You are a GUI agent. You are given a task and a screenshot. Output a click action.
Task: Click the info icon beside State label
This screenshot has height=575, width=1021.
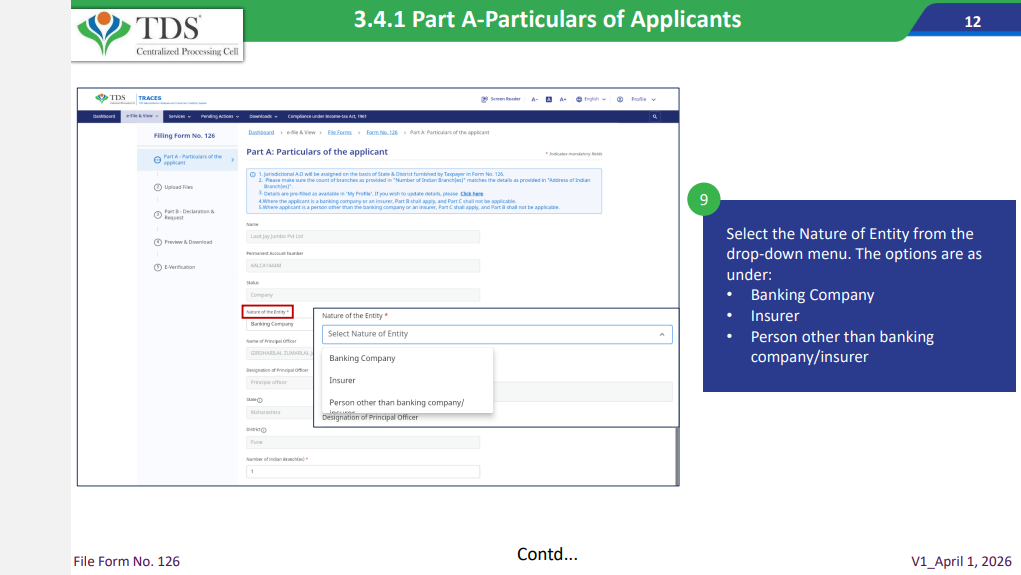pos(260,400)
